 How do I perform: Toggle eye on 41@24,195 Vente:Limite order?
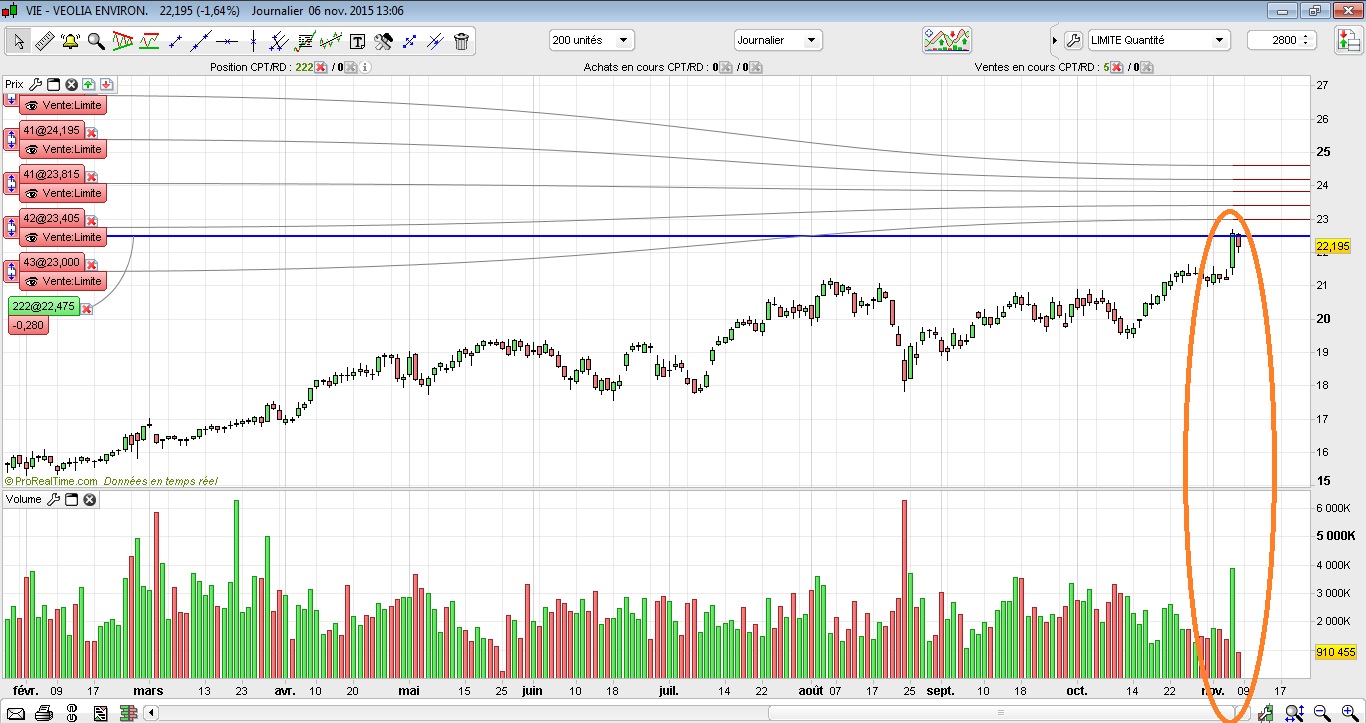tap(32, 149)
